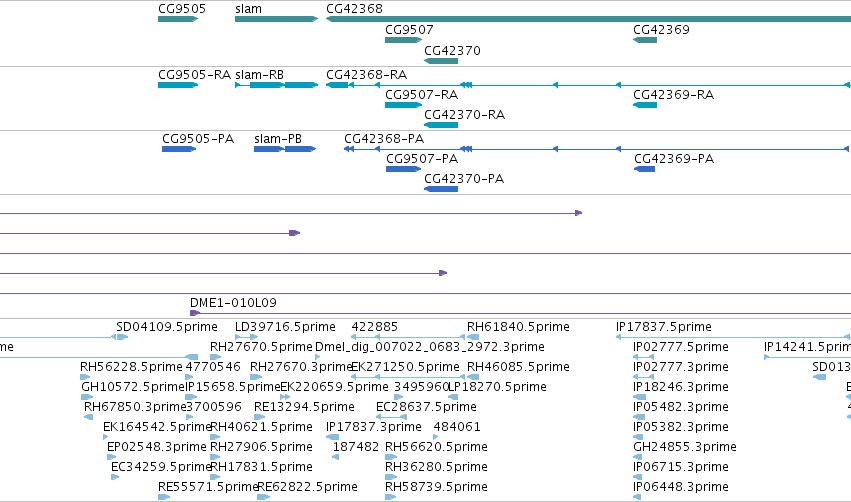
Task: Select EST EC34259.5prime
Action: pos(161,467)
